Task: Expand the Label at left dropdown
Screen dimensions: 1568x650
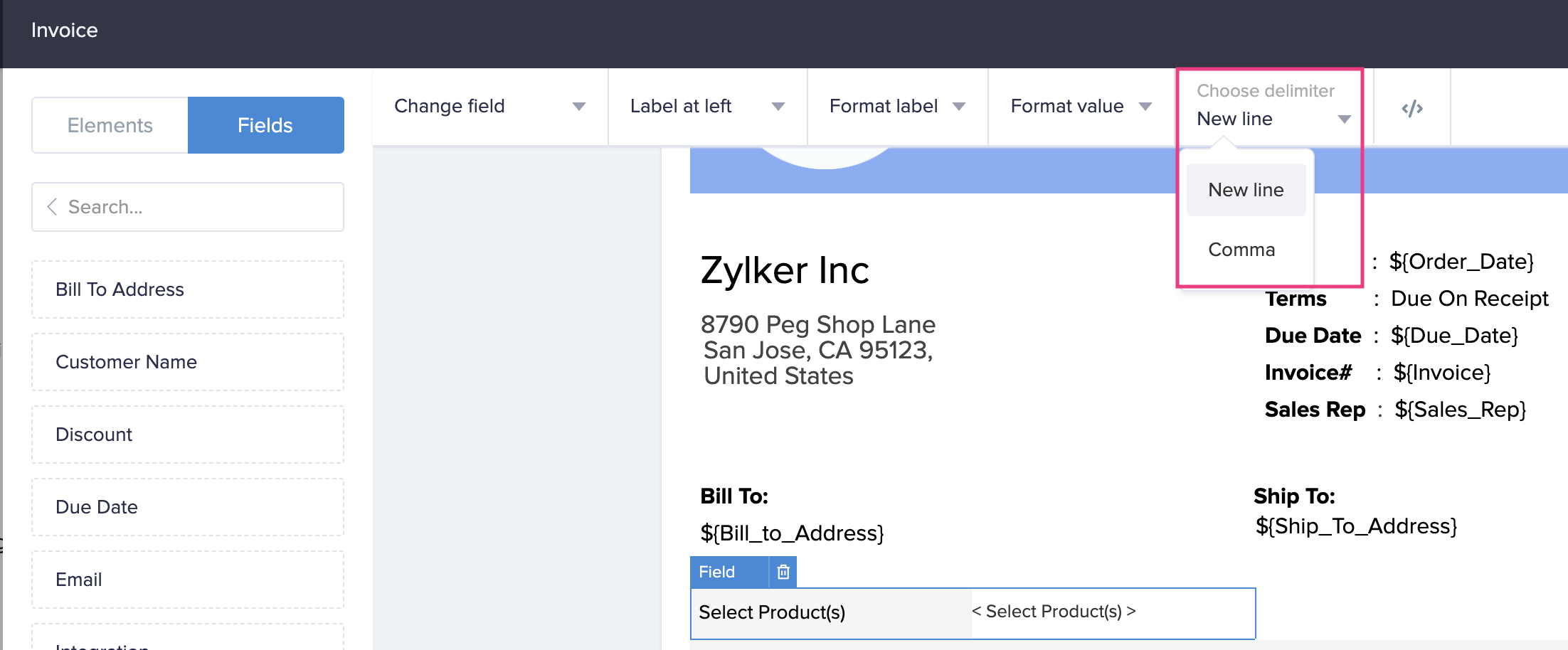Action: [x=707, y=107]
